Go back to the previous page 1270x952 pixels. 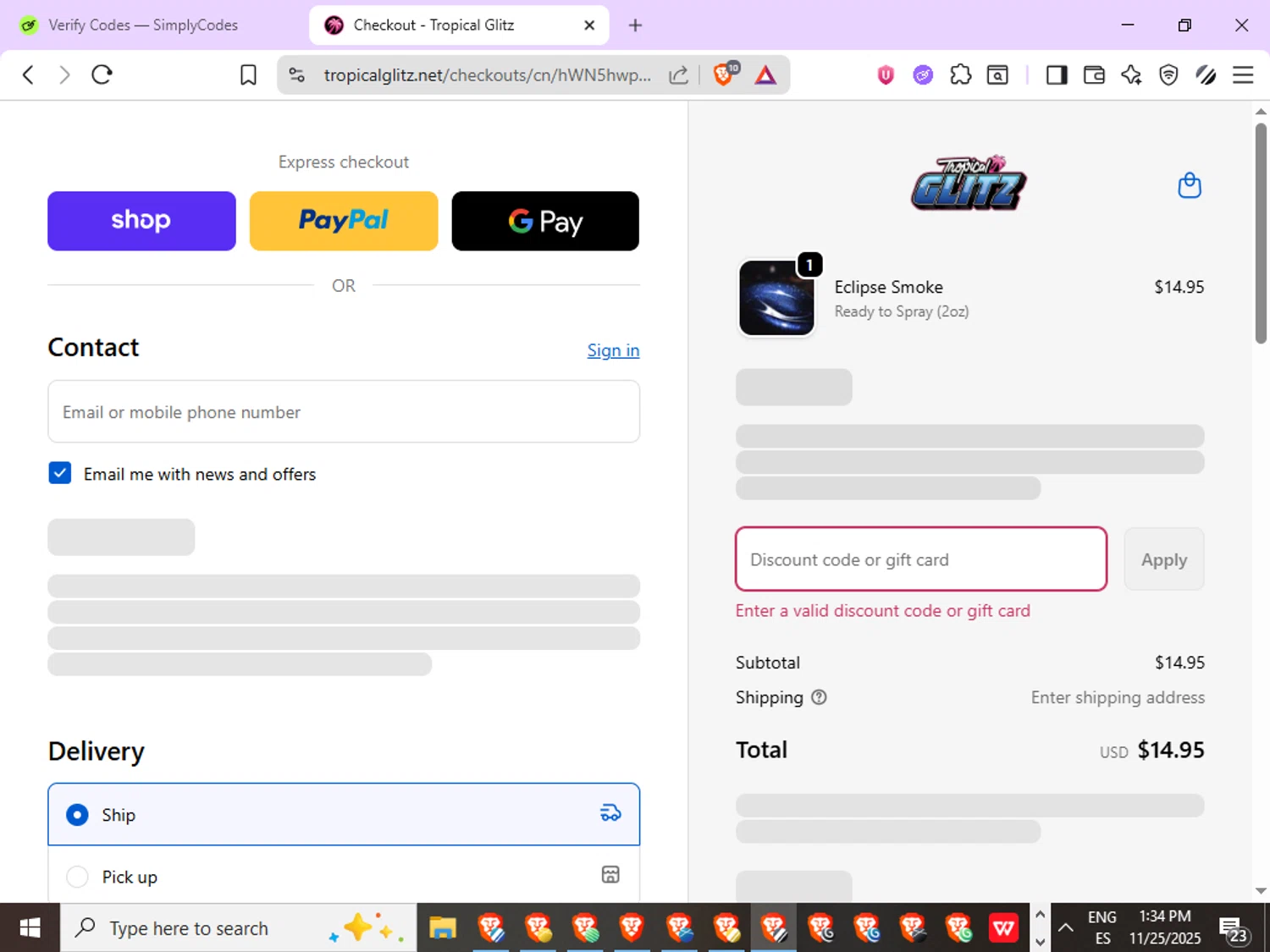click(28, 75)
